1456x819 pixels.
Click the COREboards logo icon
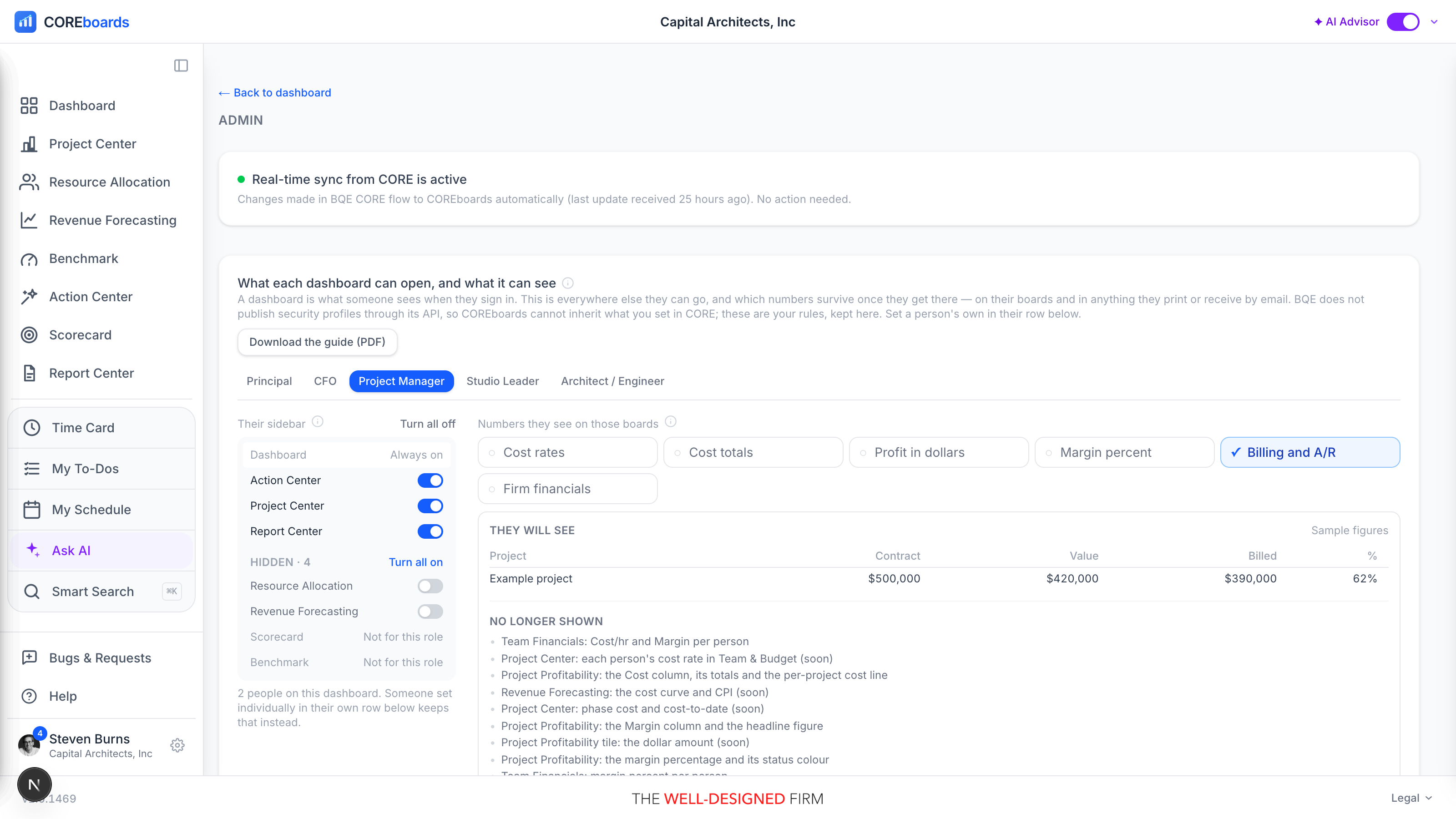tap(25, 22)
